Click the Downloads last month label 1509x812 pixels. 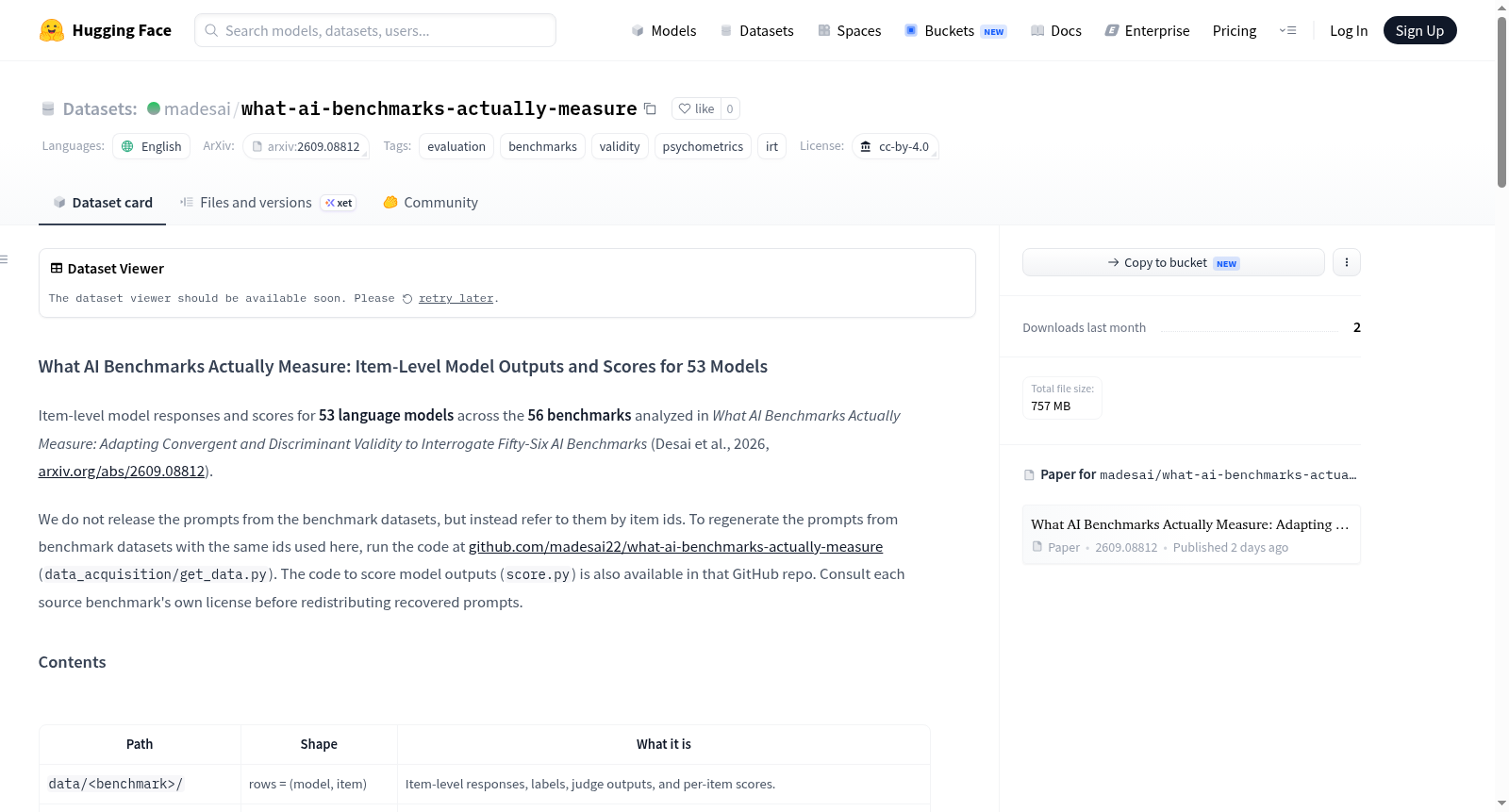tap(1085, 328)
